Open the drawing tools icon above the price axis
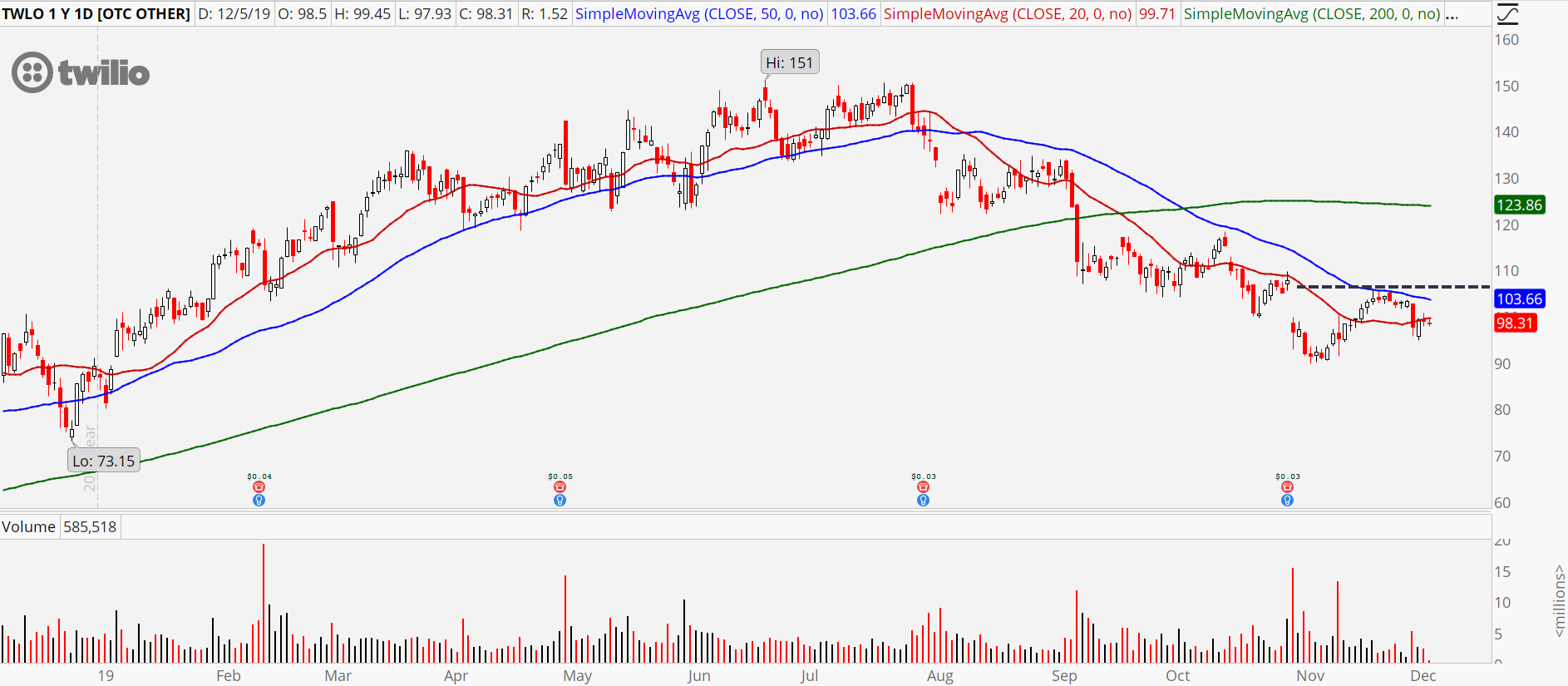The height and width of the screenshot is (686, 1568). [1506, 14]
